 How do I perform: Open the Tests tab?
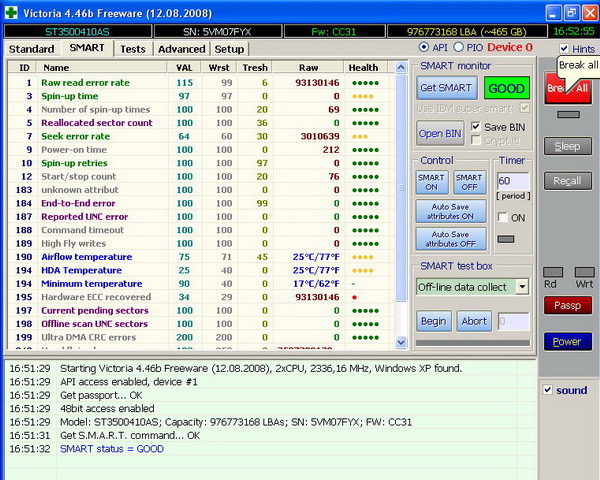click(132, 49)
